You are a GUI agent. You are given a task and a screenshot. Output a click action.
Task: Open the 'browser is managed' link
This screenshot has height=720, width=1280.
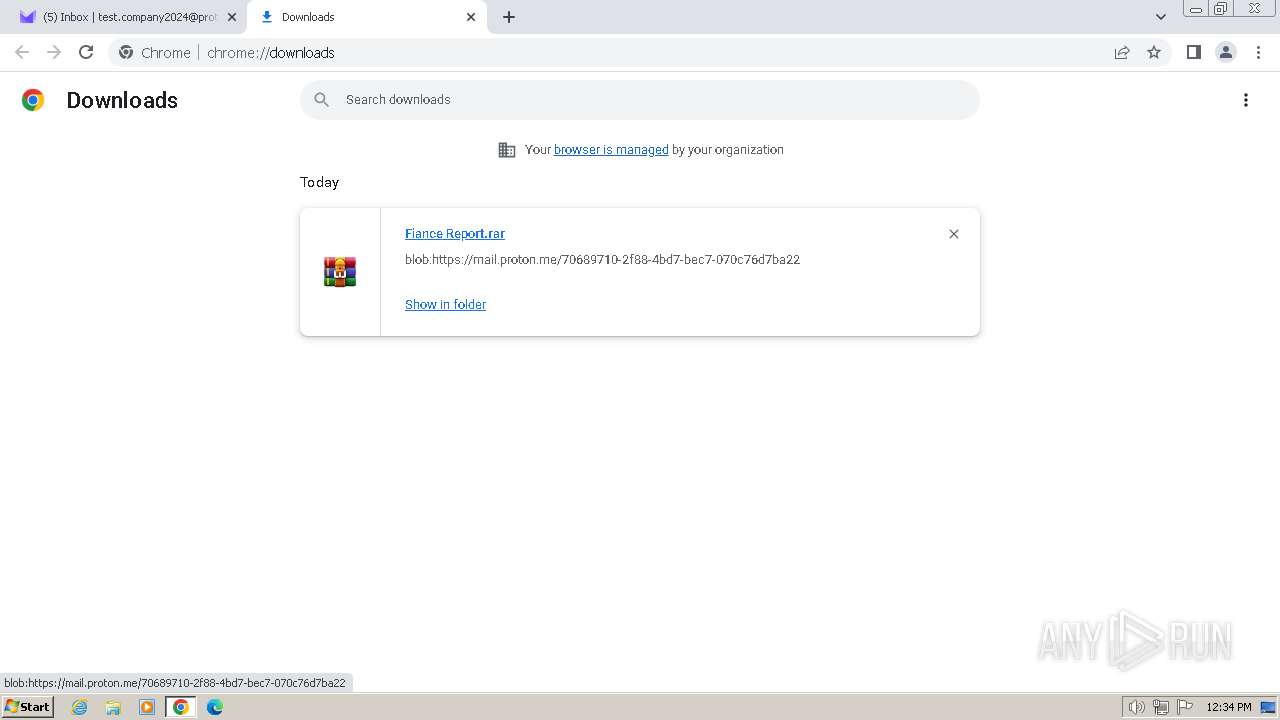(x=611, y=150)
